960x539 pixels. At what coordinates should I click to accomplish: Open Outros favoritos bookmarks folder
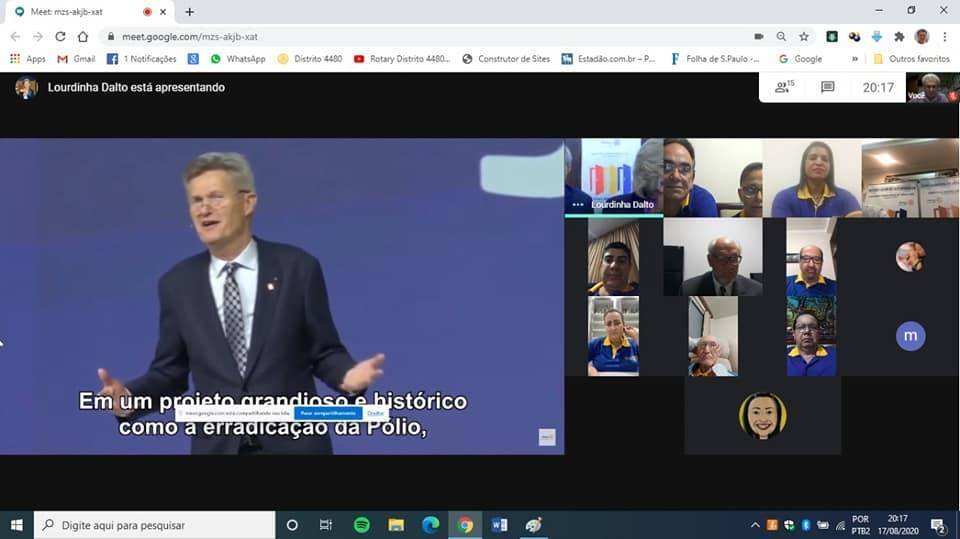pyautogui.click(x=910, y=59)
